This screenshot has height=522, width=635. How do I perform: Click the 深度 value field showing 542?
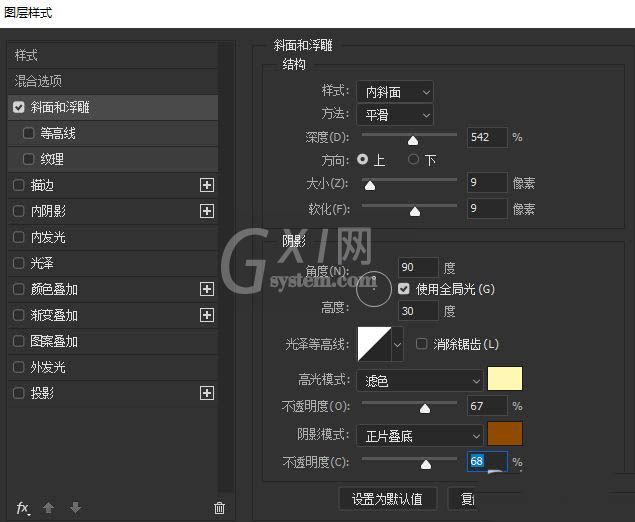pyautogui.click(x=487, y=137)
